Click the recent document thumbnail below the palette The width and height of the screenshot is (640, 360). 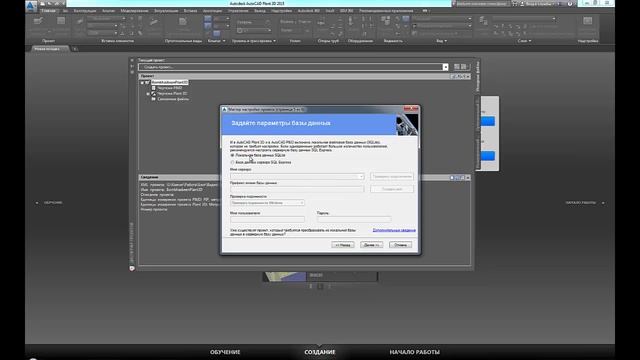point(284,277)
